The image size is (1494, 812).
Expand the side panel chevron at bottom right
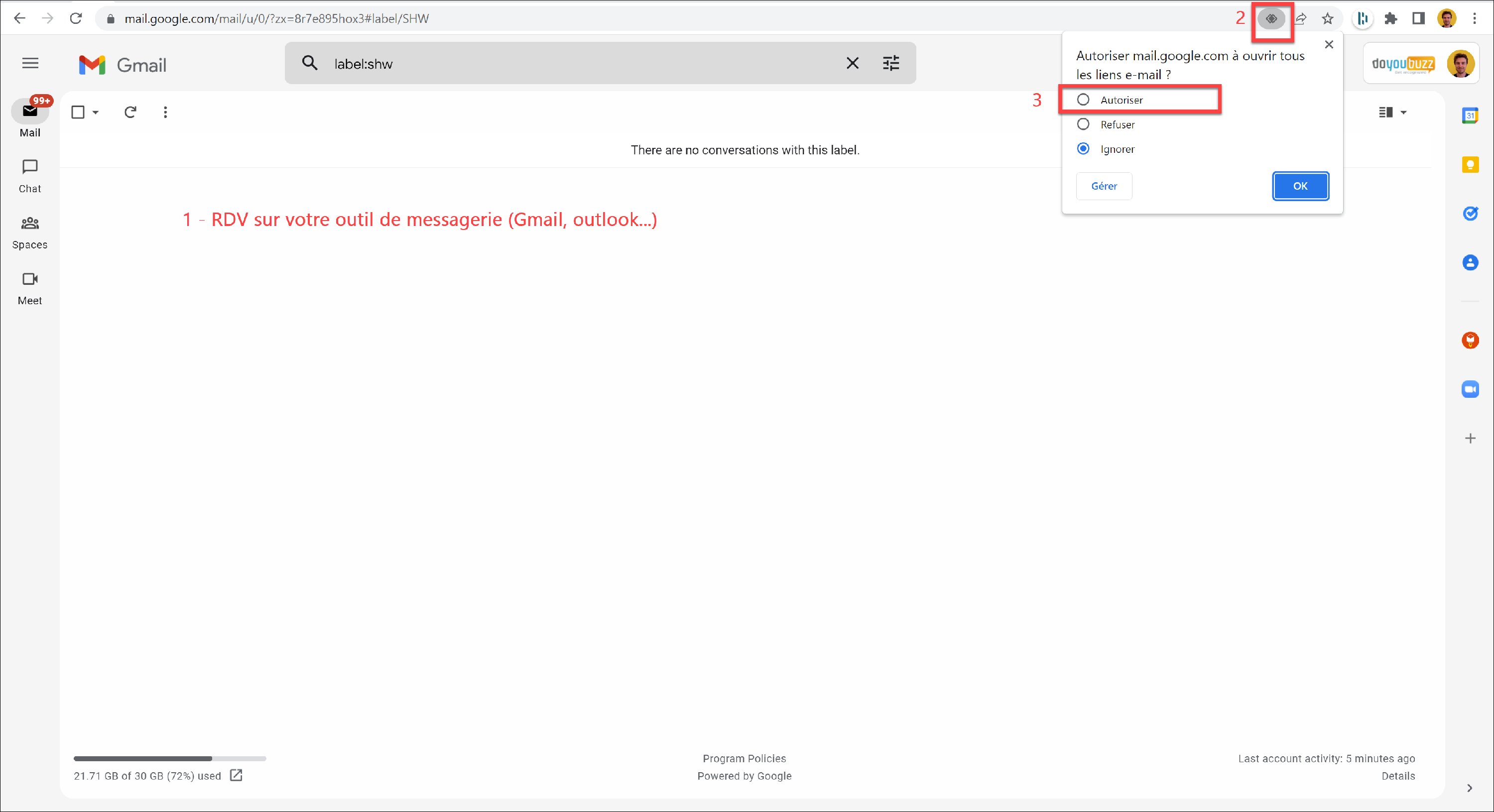(x=1469, y=788)
